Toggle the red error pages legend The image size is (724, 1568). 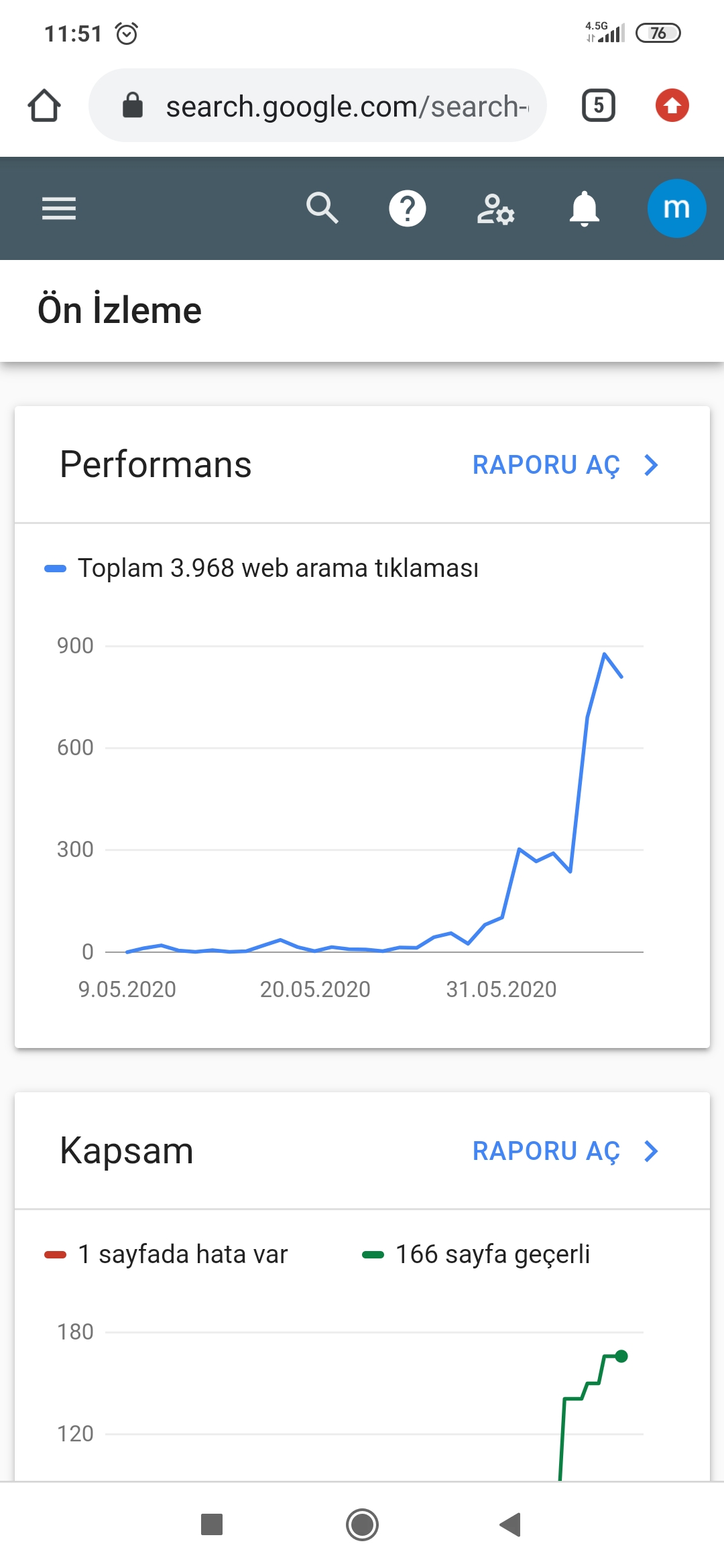(x=166, y=1254)
